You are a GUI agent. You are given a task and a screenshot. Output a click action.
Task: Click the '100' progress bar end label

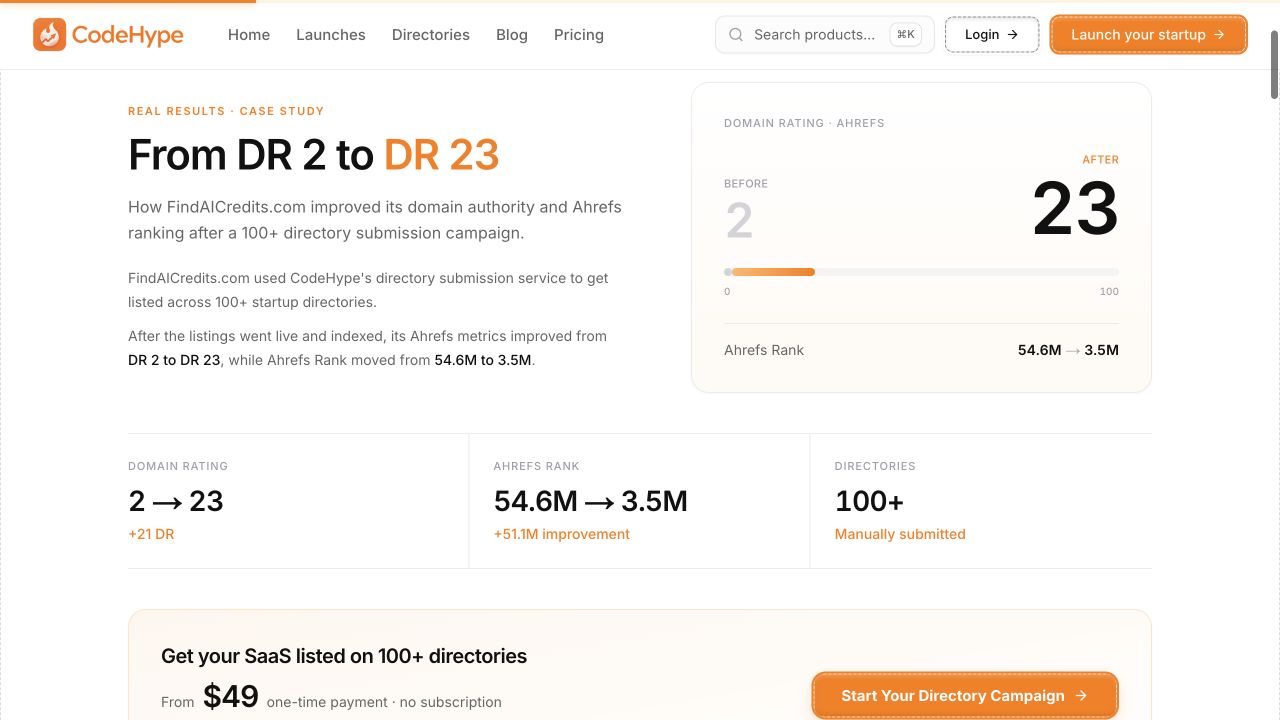point(1109,292)
